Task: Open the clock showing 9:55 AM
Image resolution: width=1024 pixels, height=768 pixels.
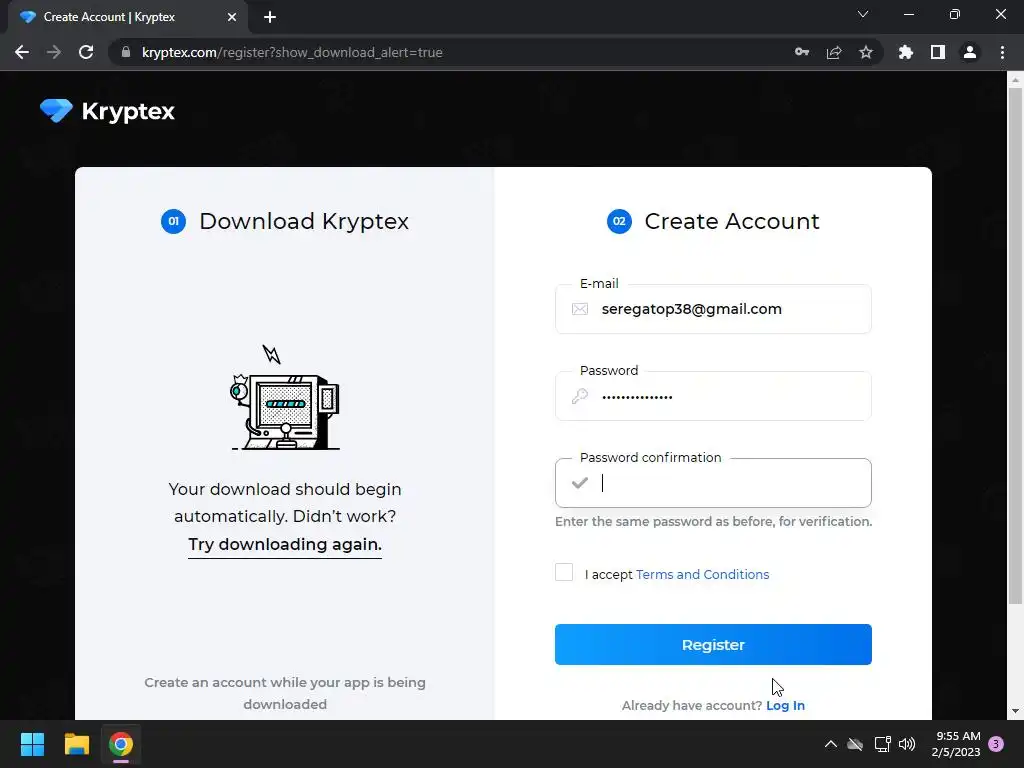Action: (x=957, y=744)
